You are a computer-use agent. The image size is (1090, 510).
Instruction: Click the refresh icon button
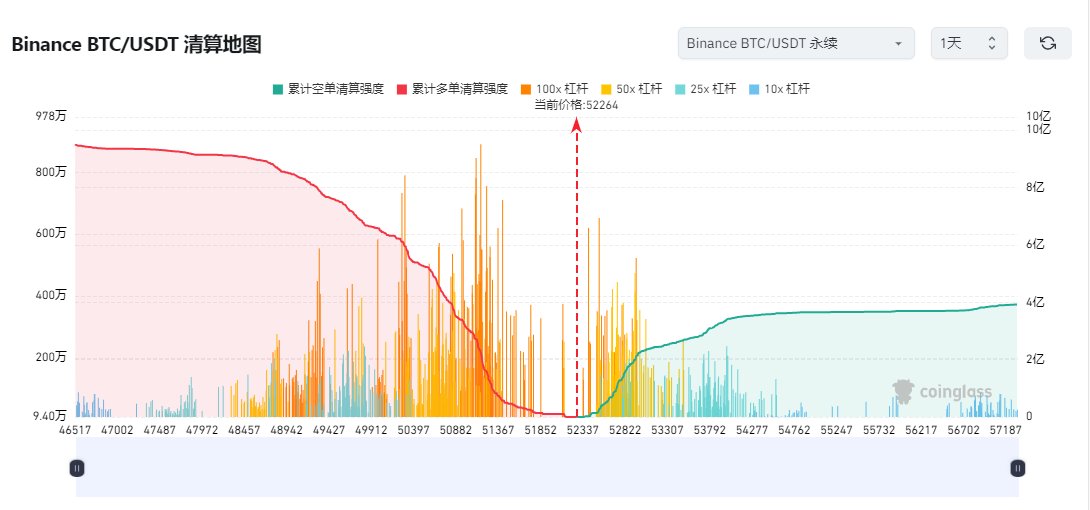click(1048, 43)
